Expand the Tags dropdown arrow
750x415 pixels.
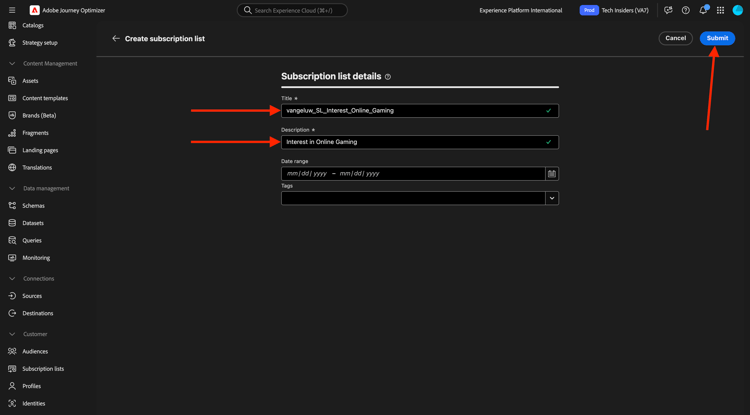pyautogui.click(x=552, y=198)
